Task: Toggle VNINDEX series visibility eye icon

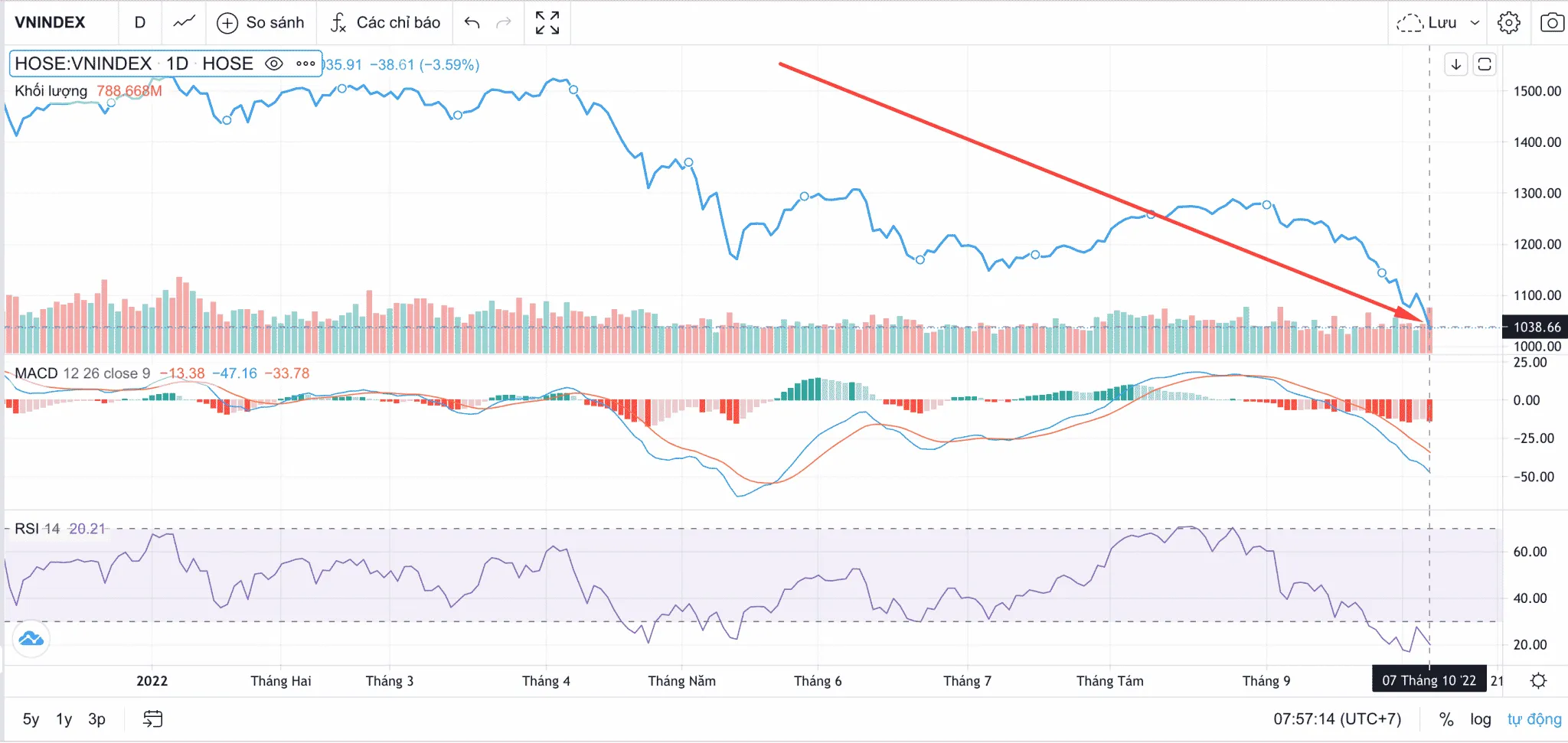Action: tap(273, 64)
